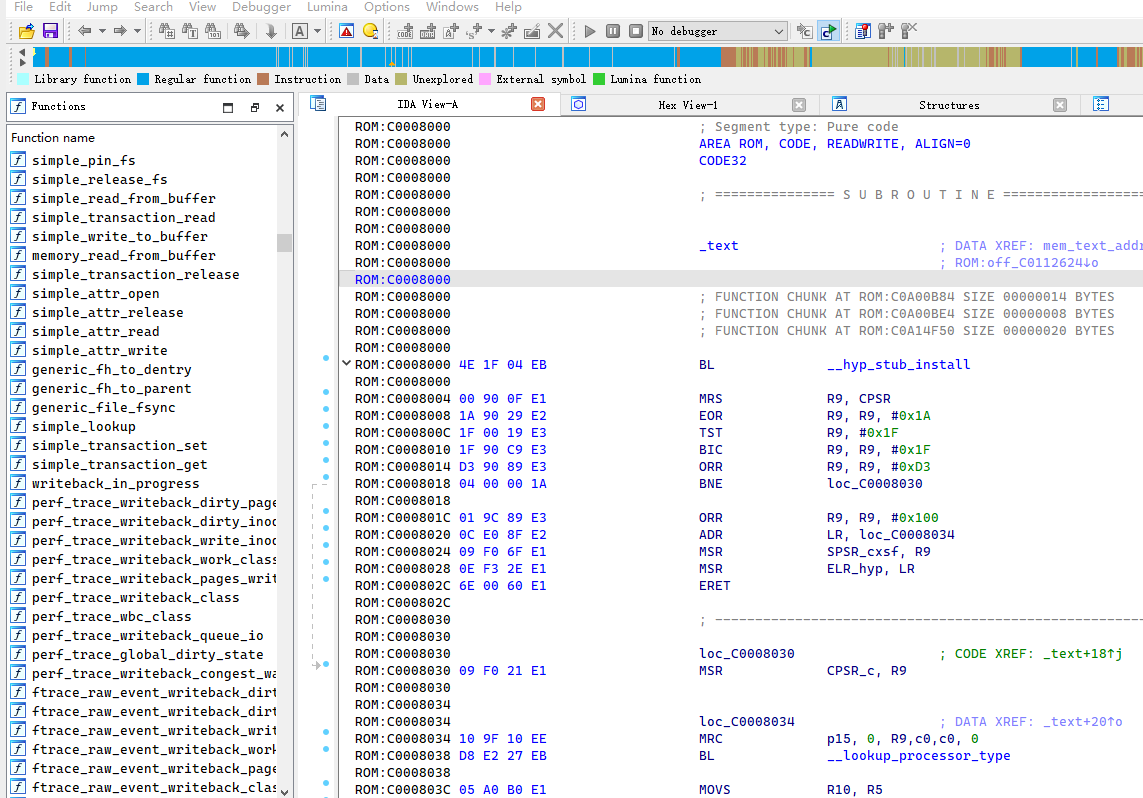Switch to the Structures tab
The image size is (1143, 798).
click(x=948, y=105)
